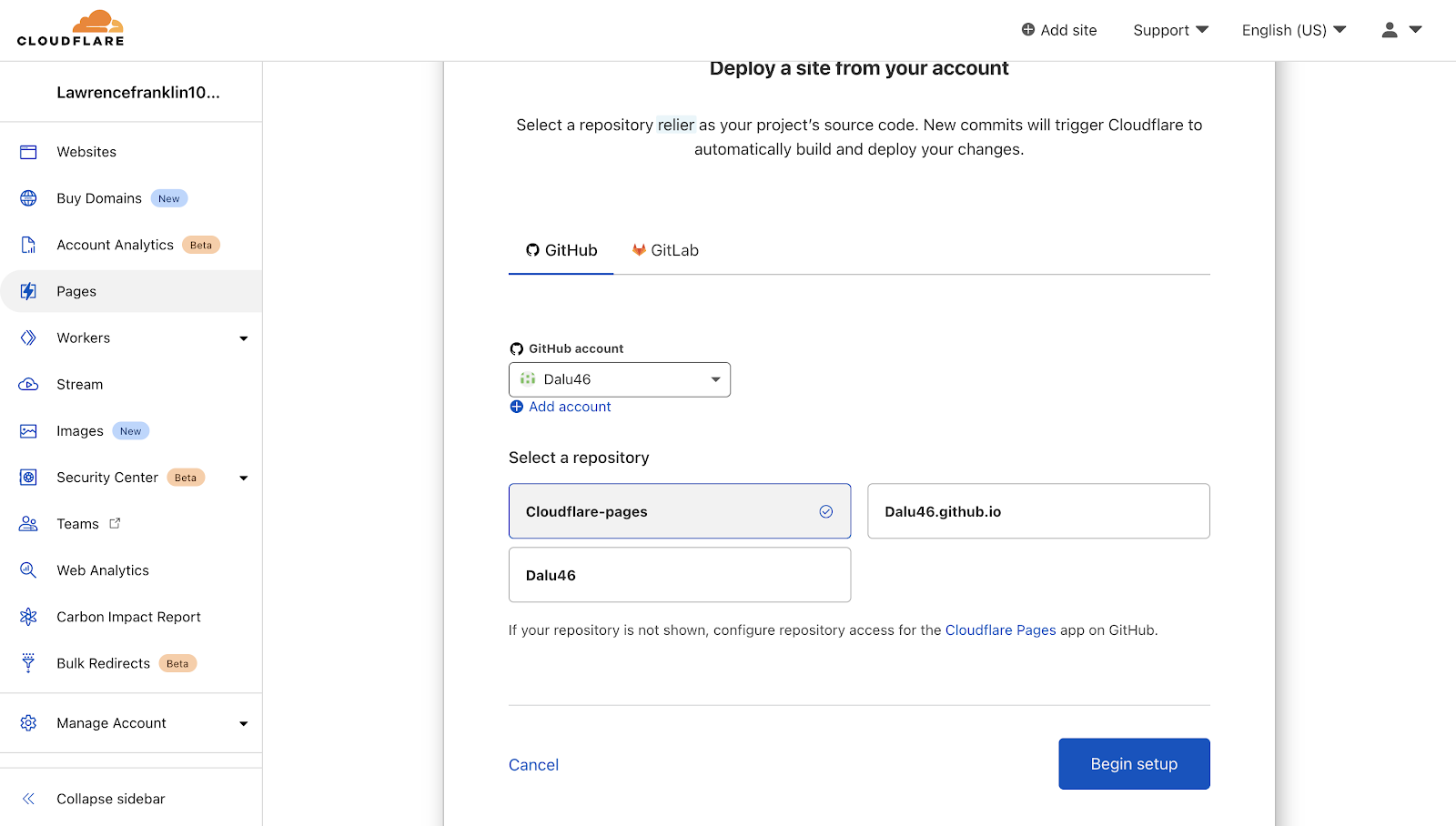The image size is (1456, 826).
Task: Select the Dalu46 repository
Action: tap(680, 575)
